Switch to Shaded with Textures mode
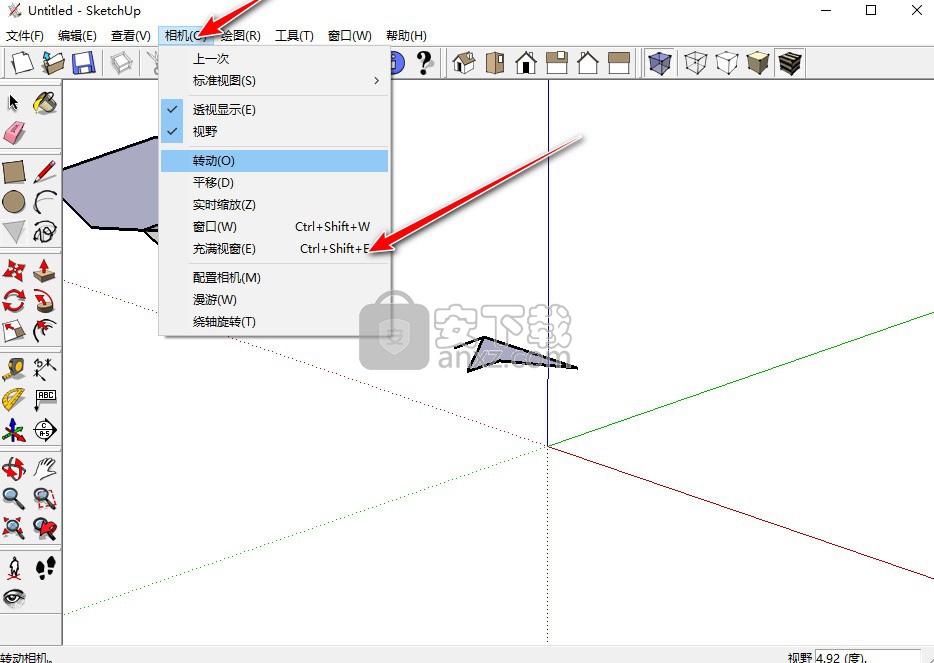The width and height of the screenshot is (934, 663). [x=789, y=63]
